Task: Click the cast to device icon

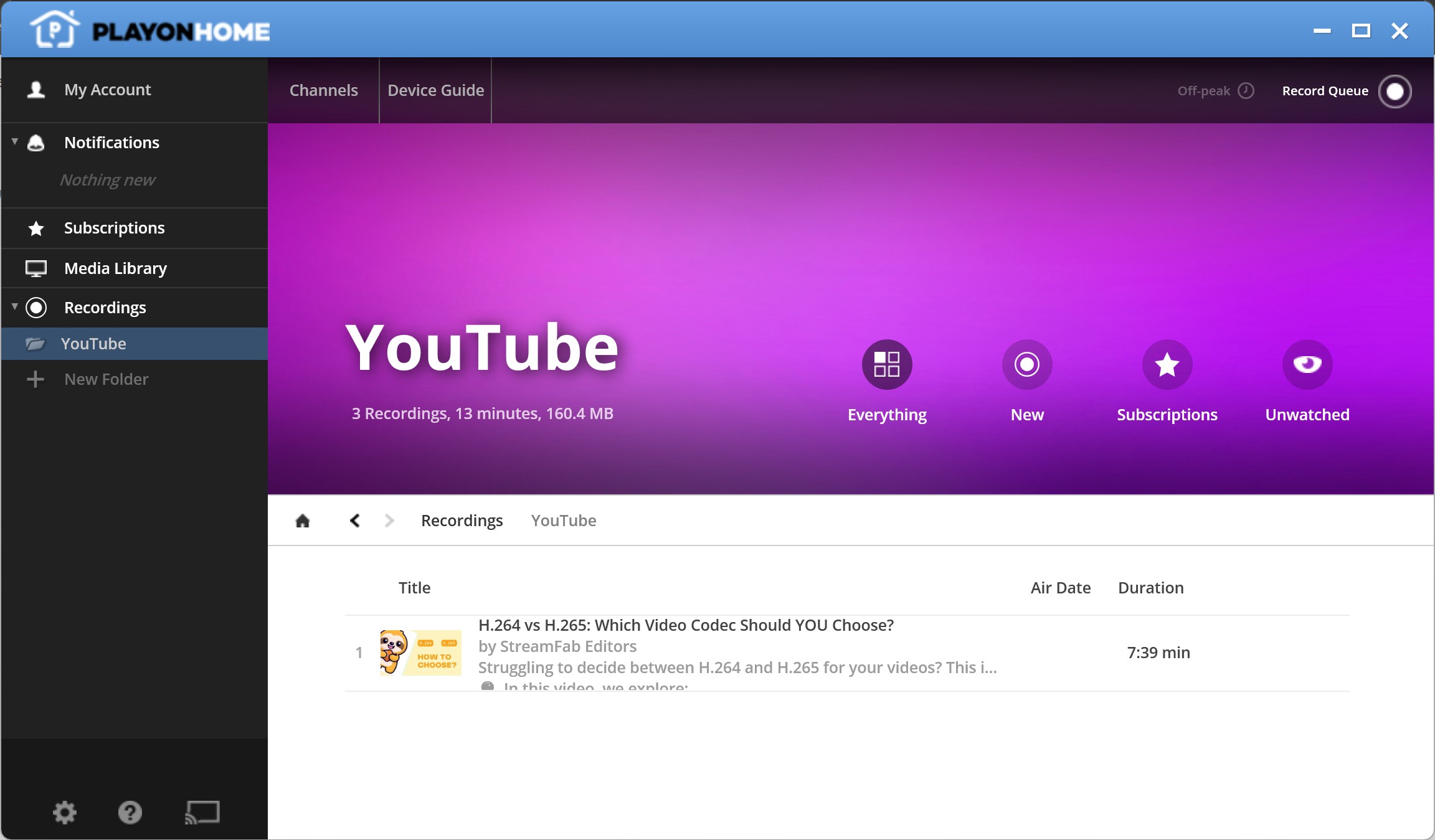Action: coord(202,813)
